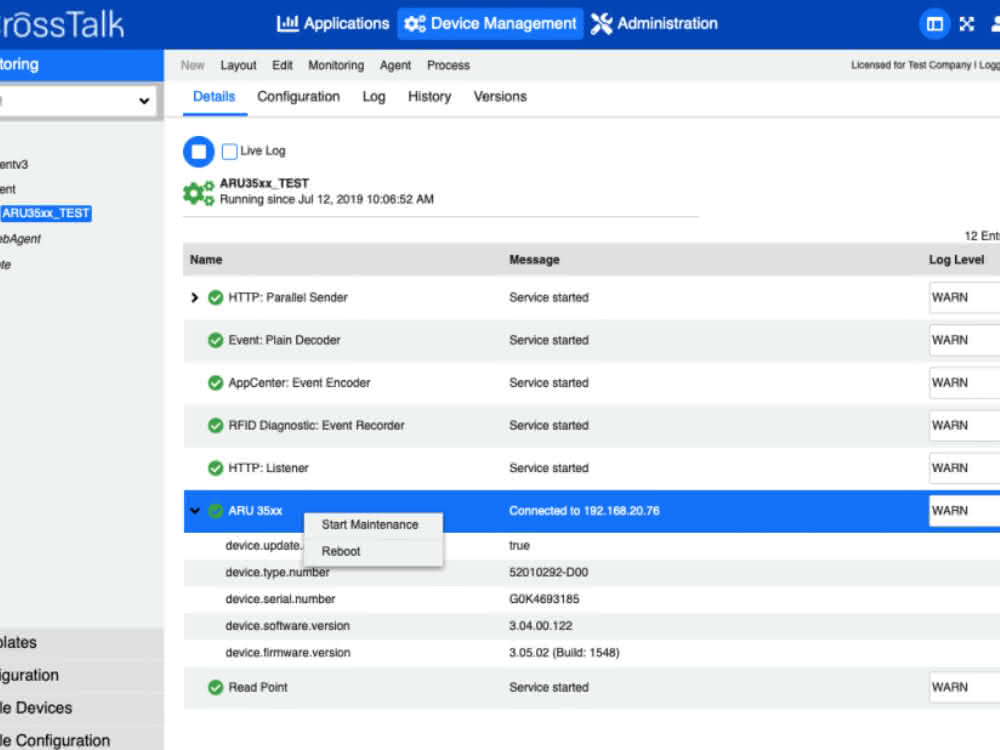The width and height of the screenshot is (1000, 750).
Task: Click the serial value G0K4693185
Action: tap(544, 599)
